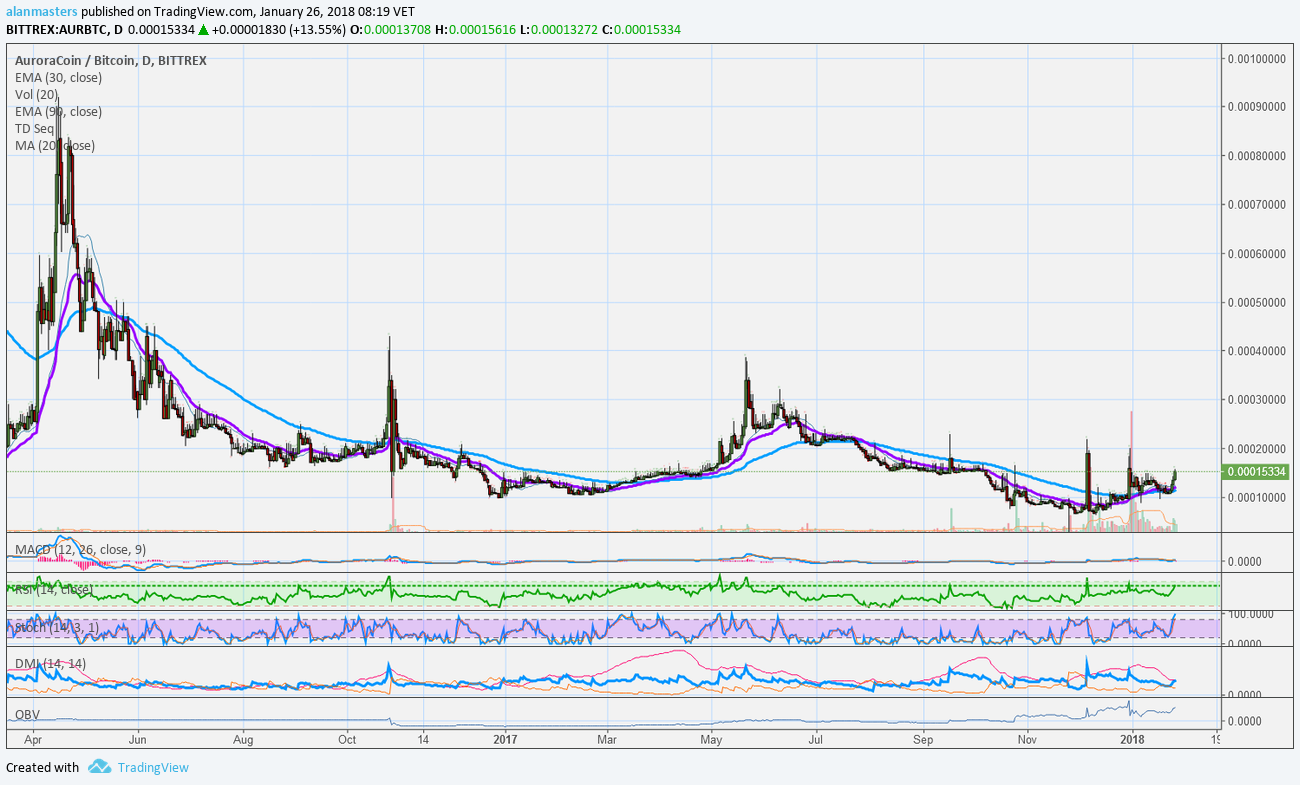1300x785 pixels.
Task: Click the 0.00100000 price axis label
Action: [1257, 59]
